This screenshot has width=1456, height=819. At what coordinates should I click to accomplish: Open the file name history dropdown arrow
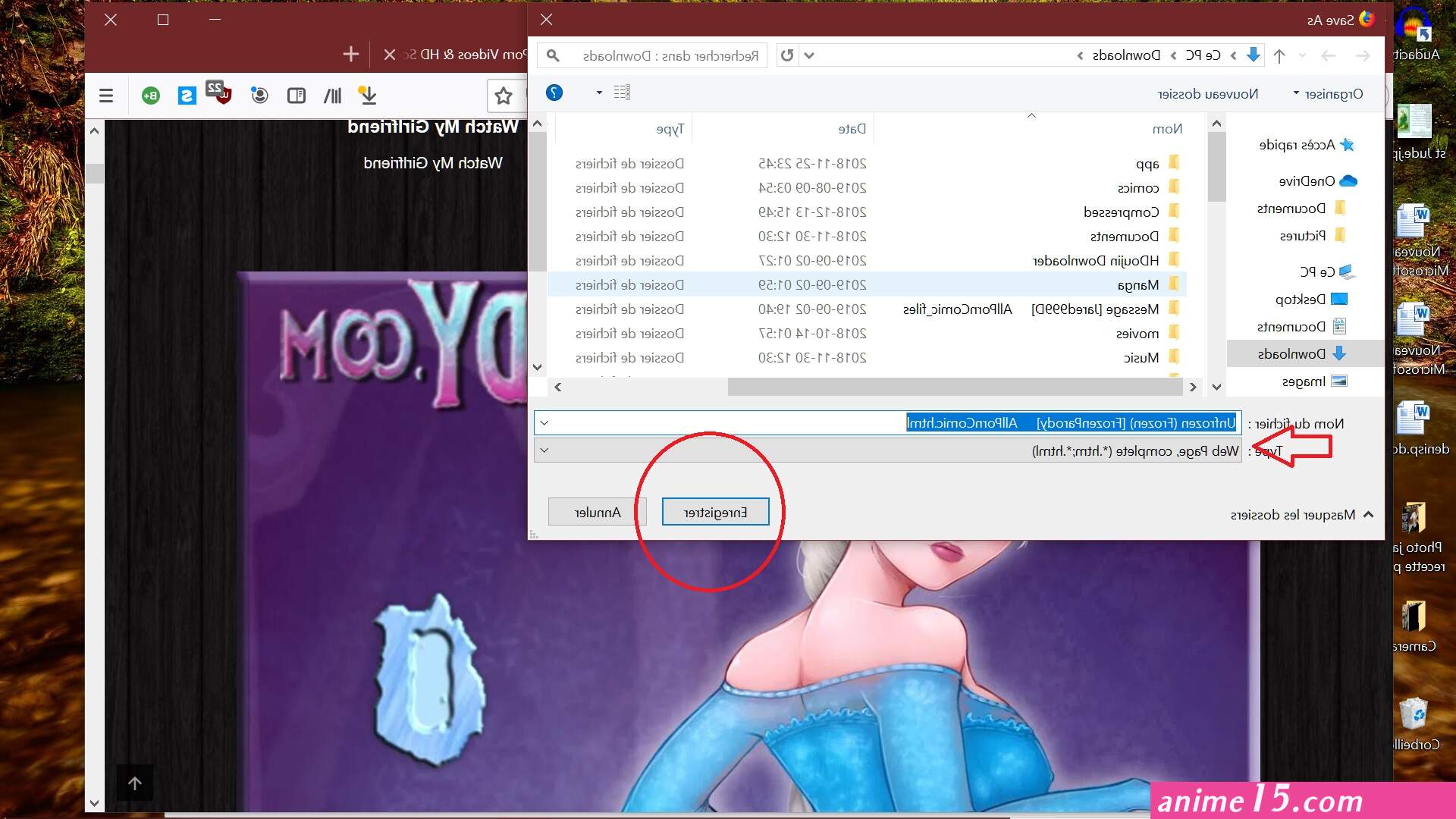544,423
